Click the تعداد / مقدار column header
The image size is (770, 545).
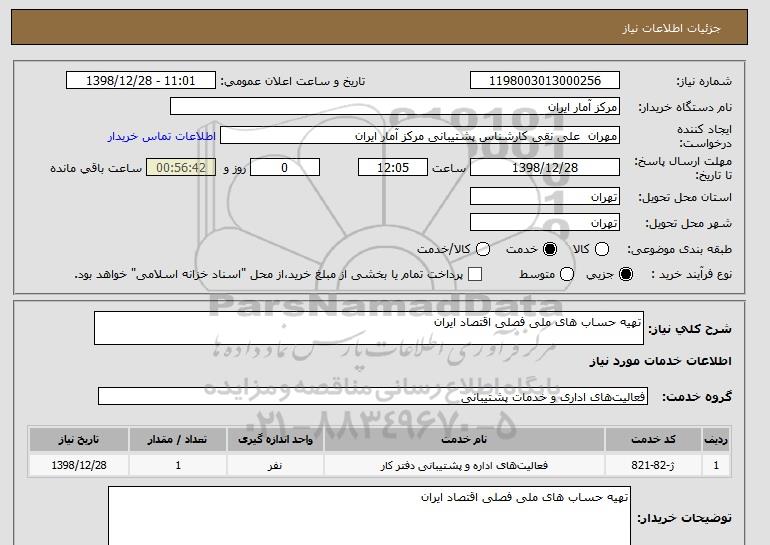coord(178,439)
